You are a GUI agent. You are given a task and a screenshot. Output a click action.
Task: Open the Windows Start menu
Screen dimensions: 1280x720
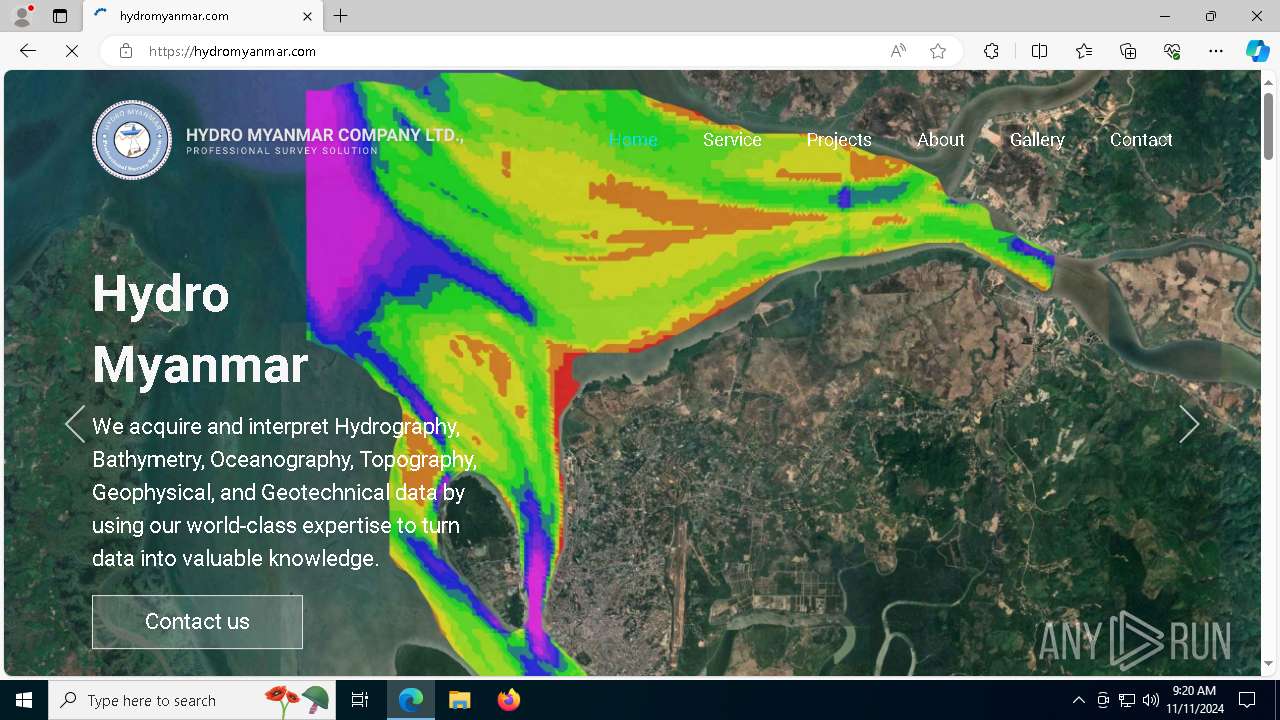point(24,700)
